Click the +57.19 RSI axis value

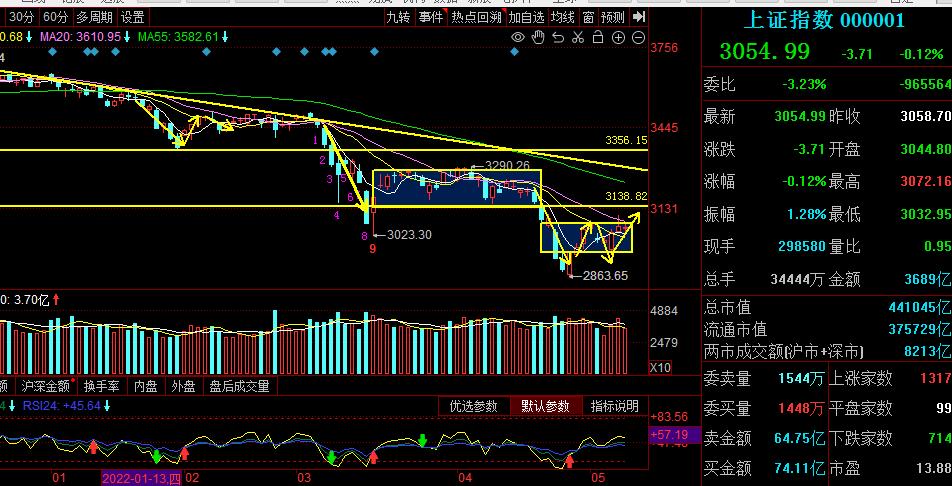click(668, 435)
